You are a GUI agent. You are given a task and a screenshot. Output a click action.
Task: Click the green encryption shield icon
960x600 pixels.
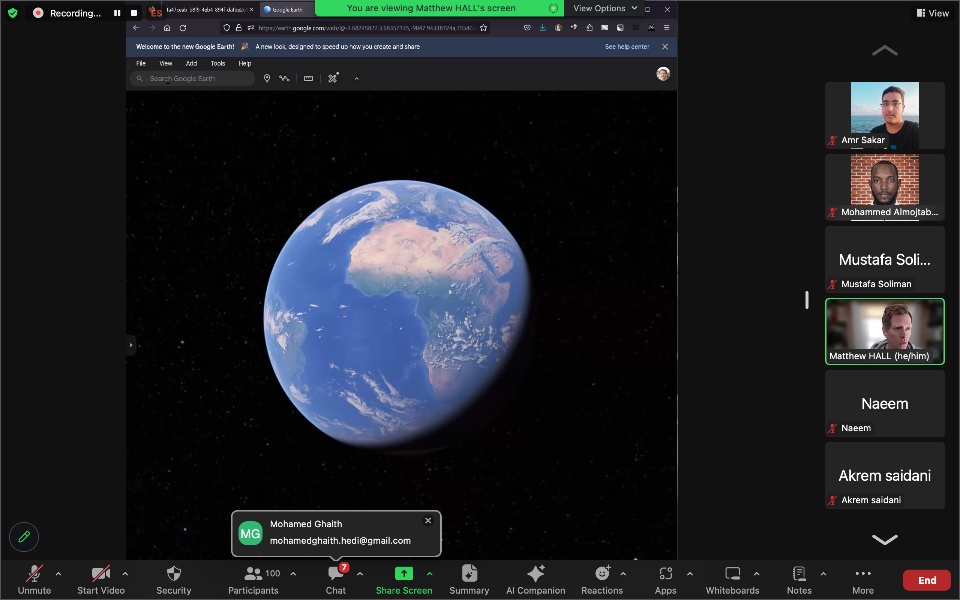click(x=13, y=12)
